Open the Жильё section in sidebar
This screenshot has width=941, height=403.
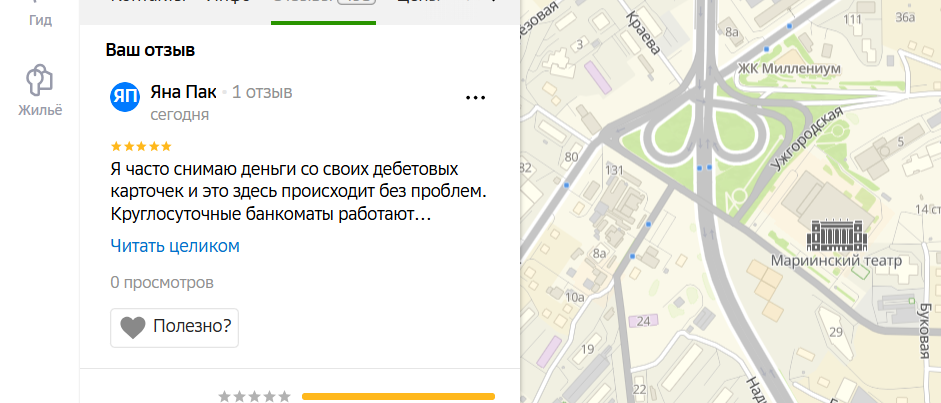point(40,91)
